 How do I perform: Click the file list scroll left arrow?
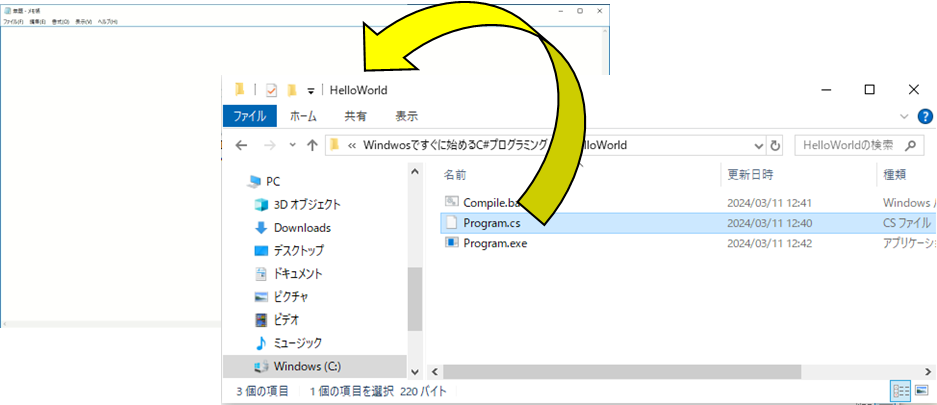pos(434,371)
